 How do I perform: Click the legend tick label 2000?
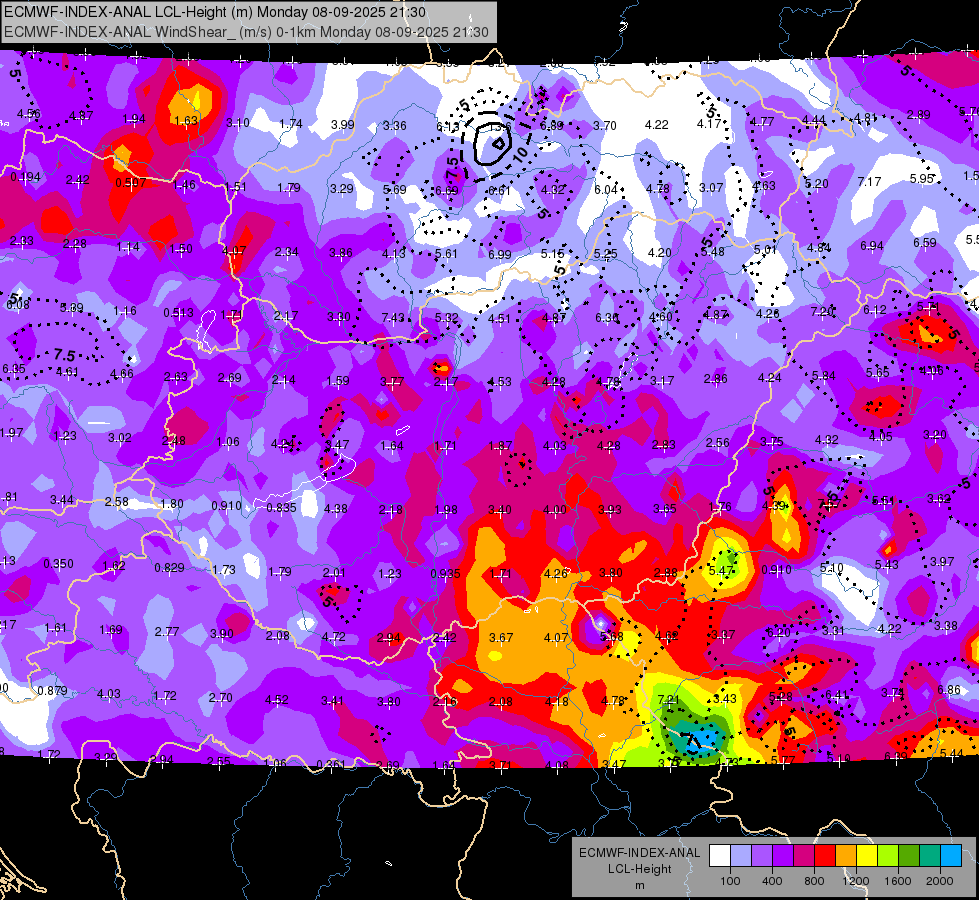pyautogui.click(x=940, y=881)
